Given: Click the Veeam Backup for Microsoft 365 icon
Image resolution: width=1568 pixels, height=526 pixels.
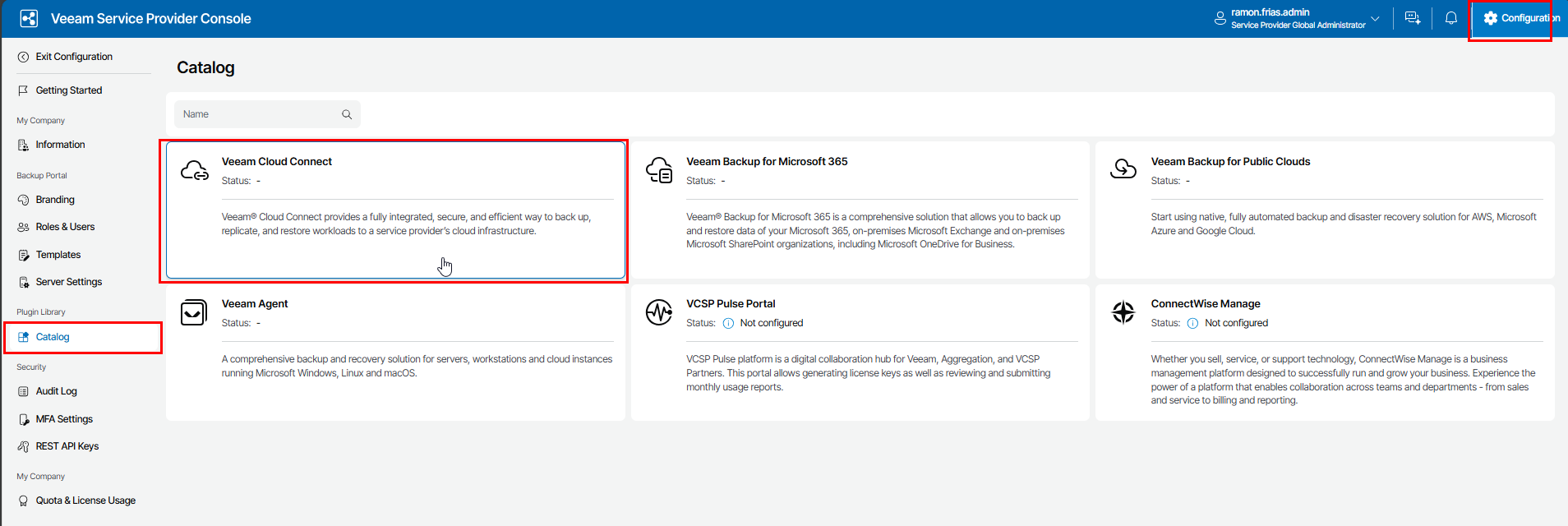Looking at the screenshot, I should pyautogui.click(x=659, y=170).
